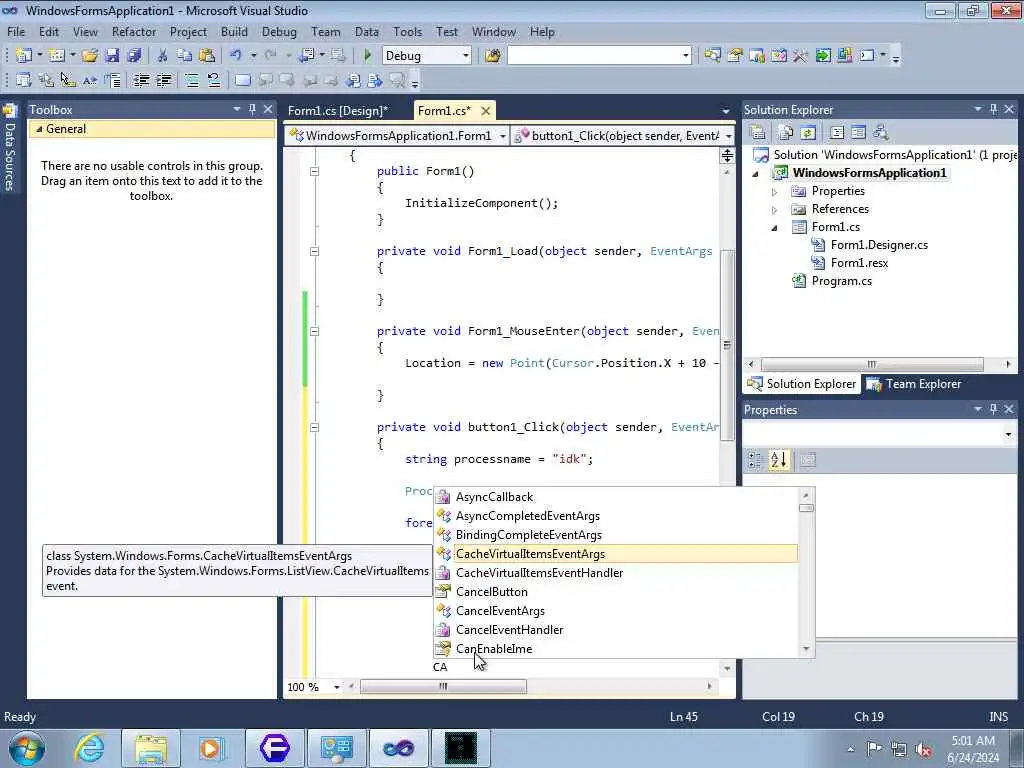Open the 100 % zoom dropdown
Screen dimensions: 1024x768
coord(337,687)
